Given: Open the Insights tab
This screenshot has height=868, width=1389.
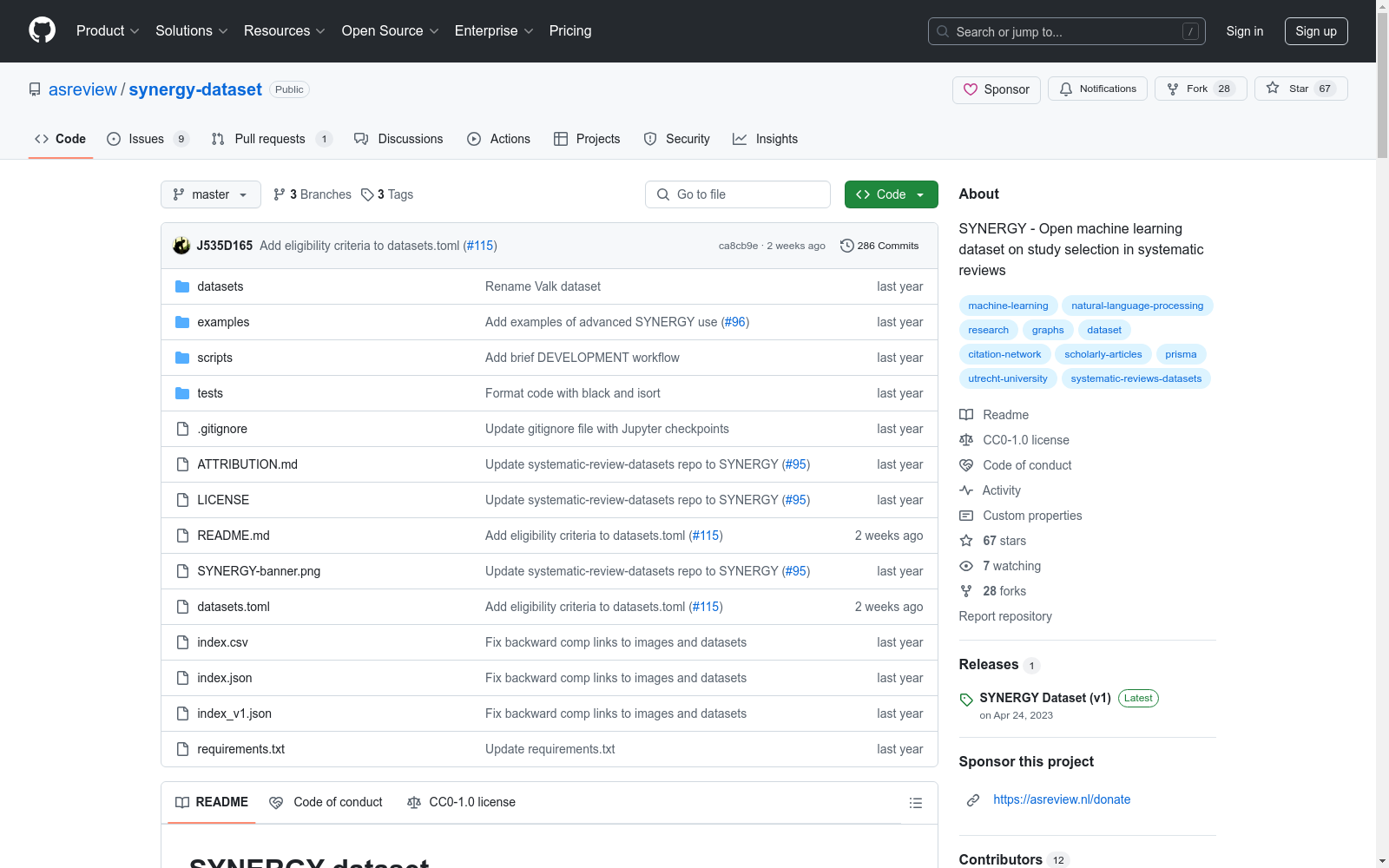Looking at the screenshot, I should click(x=765, y=139).
